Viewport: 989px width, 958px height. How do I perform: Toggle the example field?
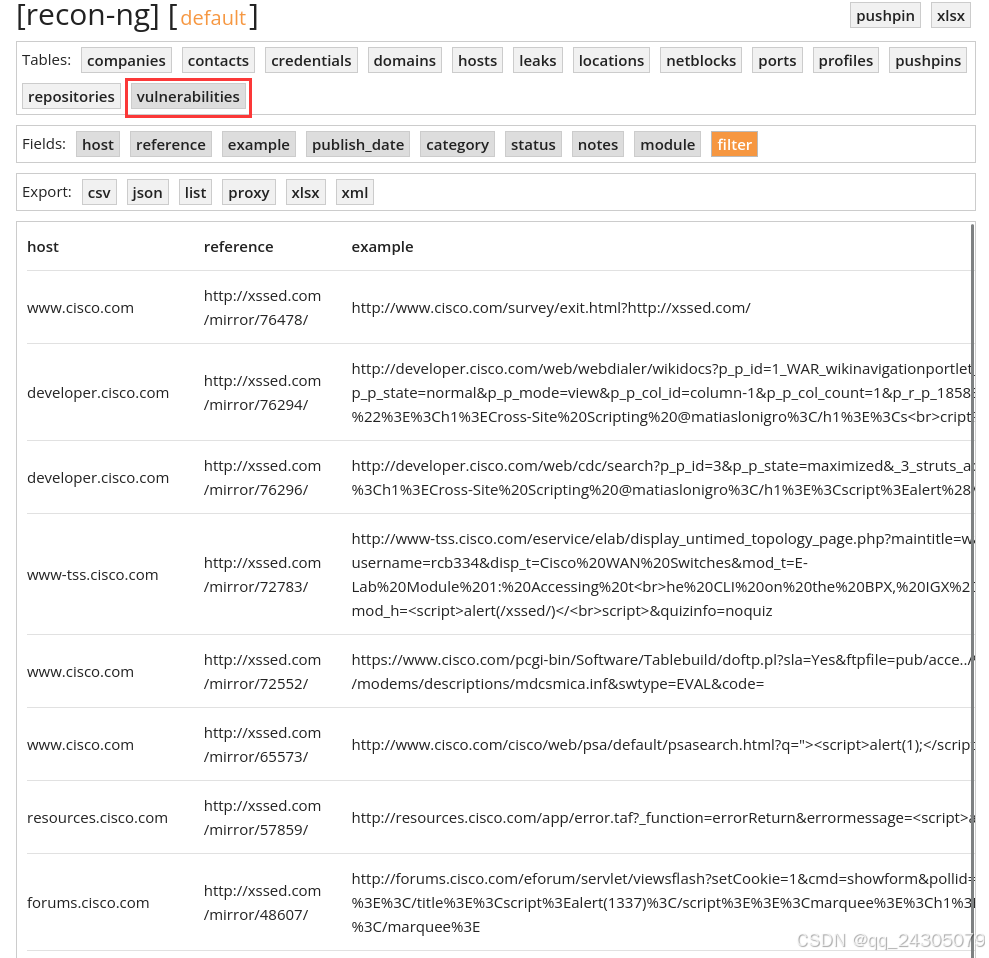pyautogui.click(x=259, y=144)
